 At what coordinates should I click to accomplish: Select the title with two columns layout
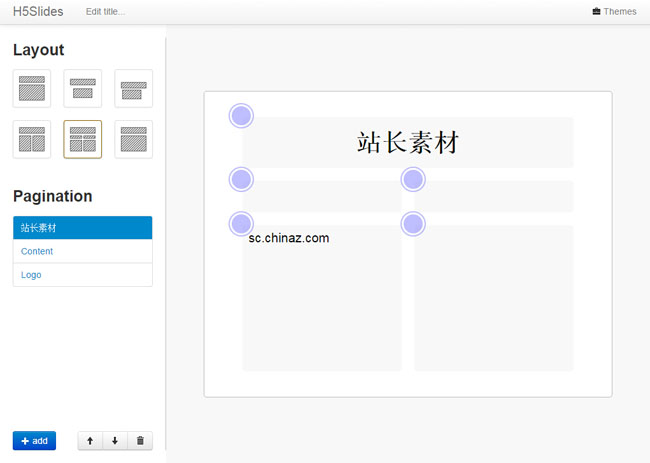(x=32, y=139)
